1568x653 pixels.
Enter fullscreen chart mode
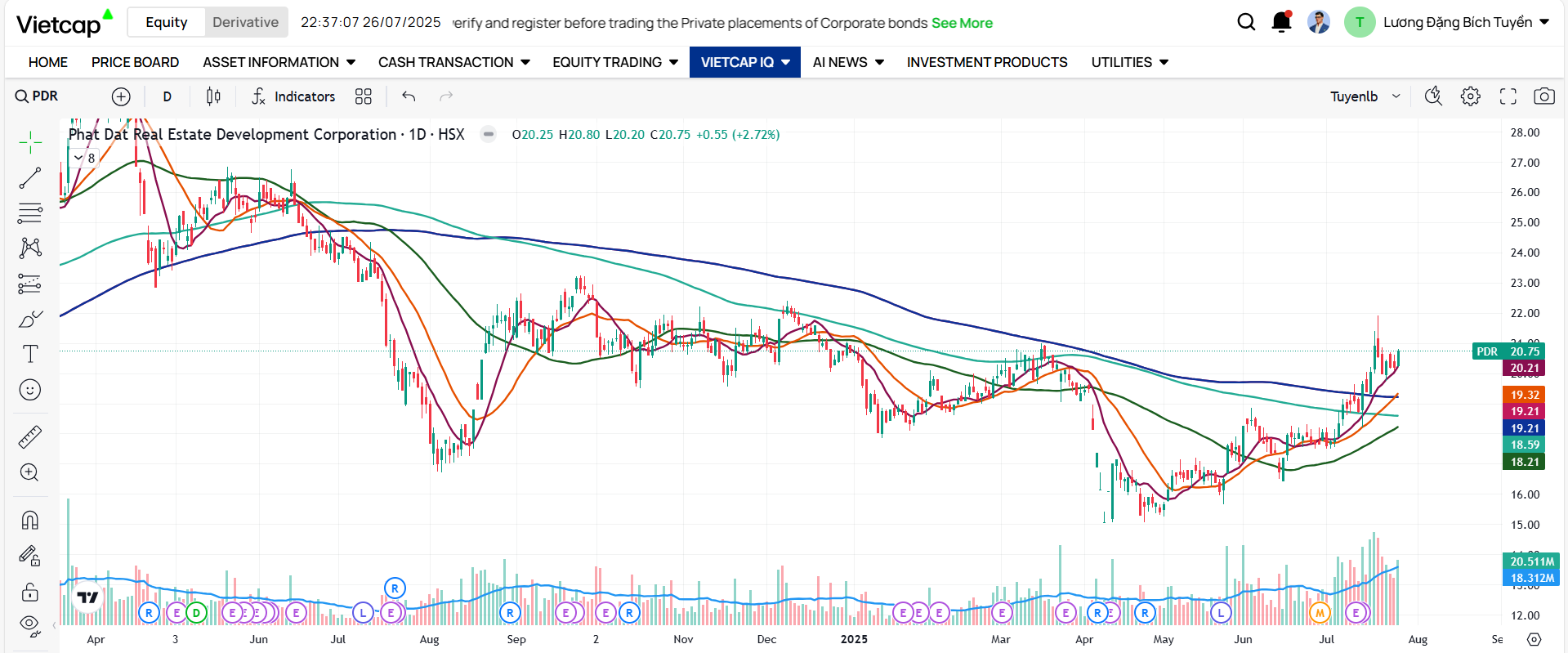pyautogui.click(x=1508, y=96)
